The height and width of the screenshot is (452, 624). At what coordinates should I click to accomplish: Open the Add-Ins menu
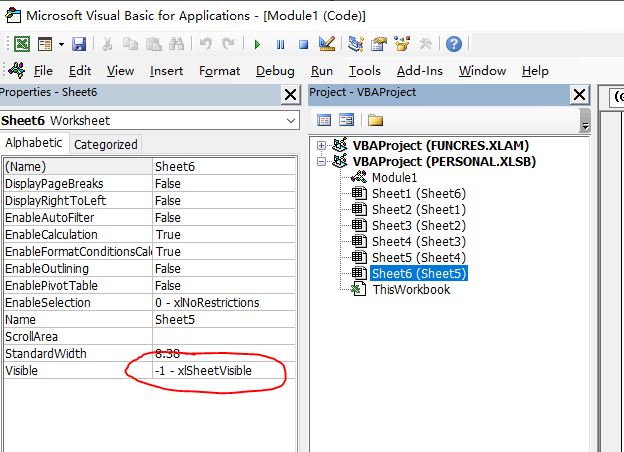419,71
